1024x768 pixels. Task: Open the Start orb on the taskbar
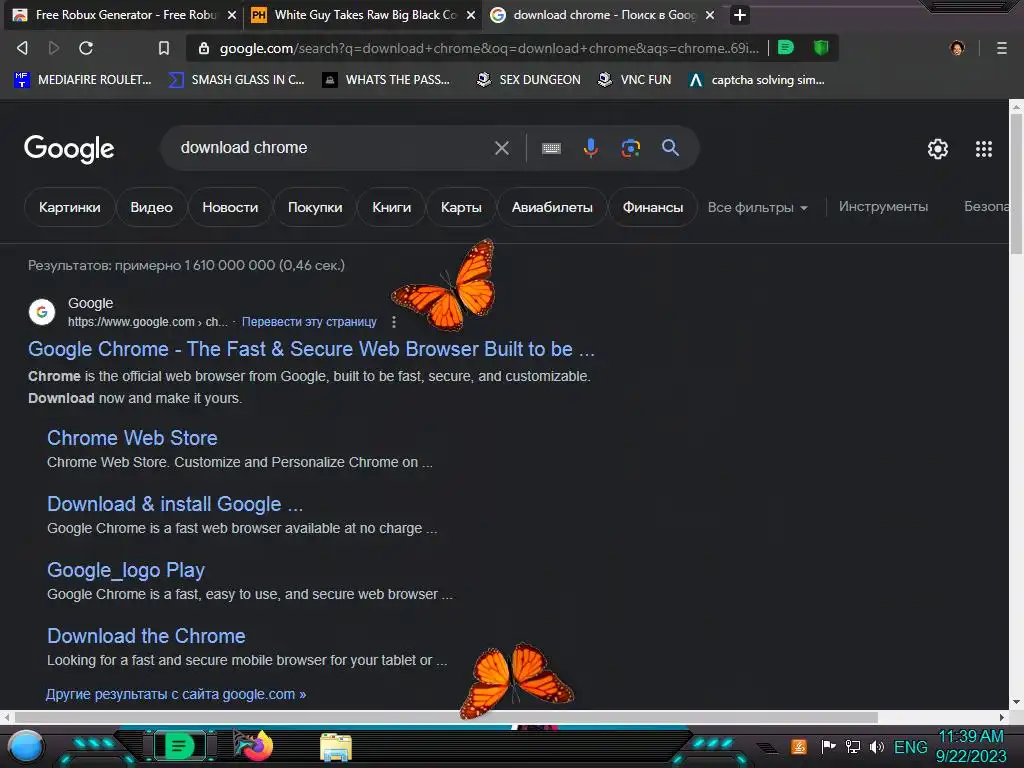[x=26, y=747]
